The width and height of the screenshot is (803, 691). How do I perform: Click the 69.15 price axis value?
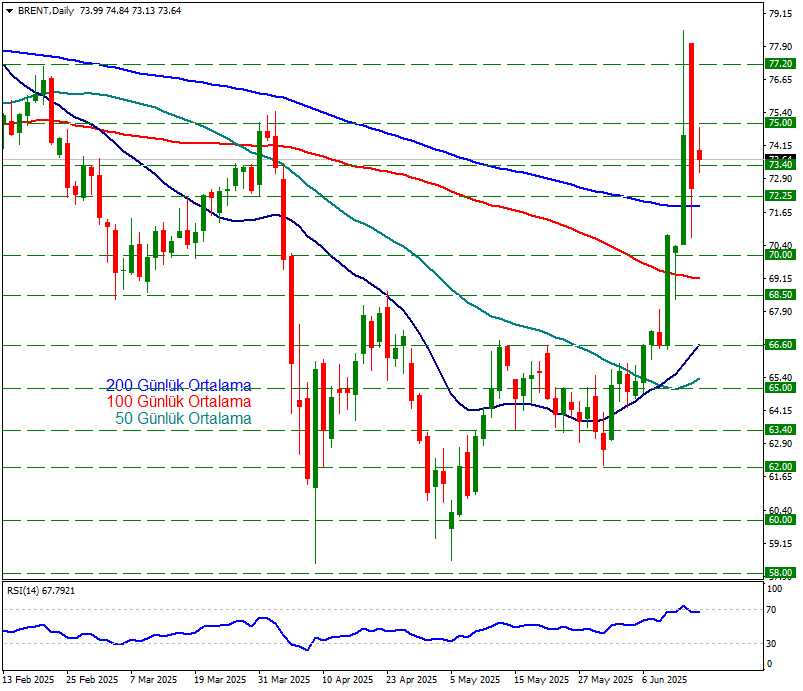click(x=780, y=278)
